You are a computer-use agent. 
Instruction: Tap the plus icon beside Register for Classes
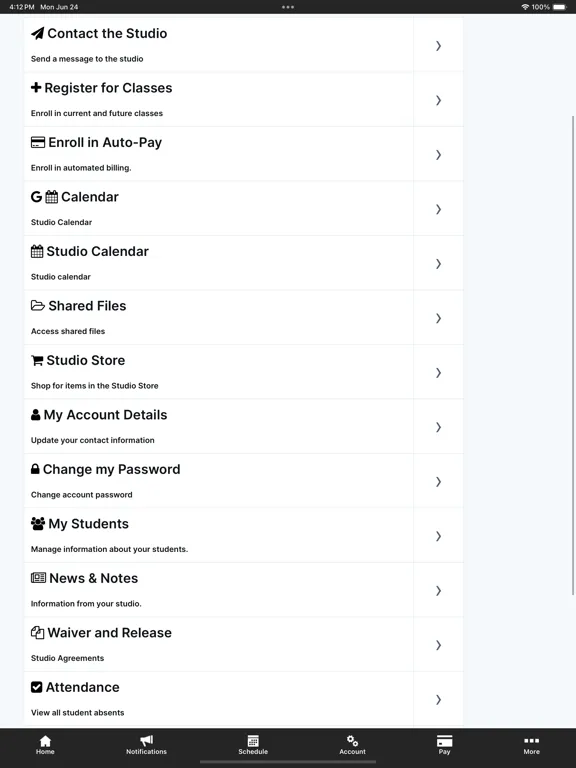(36, 88)
